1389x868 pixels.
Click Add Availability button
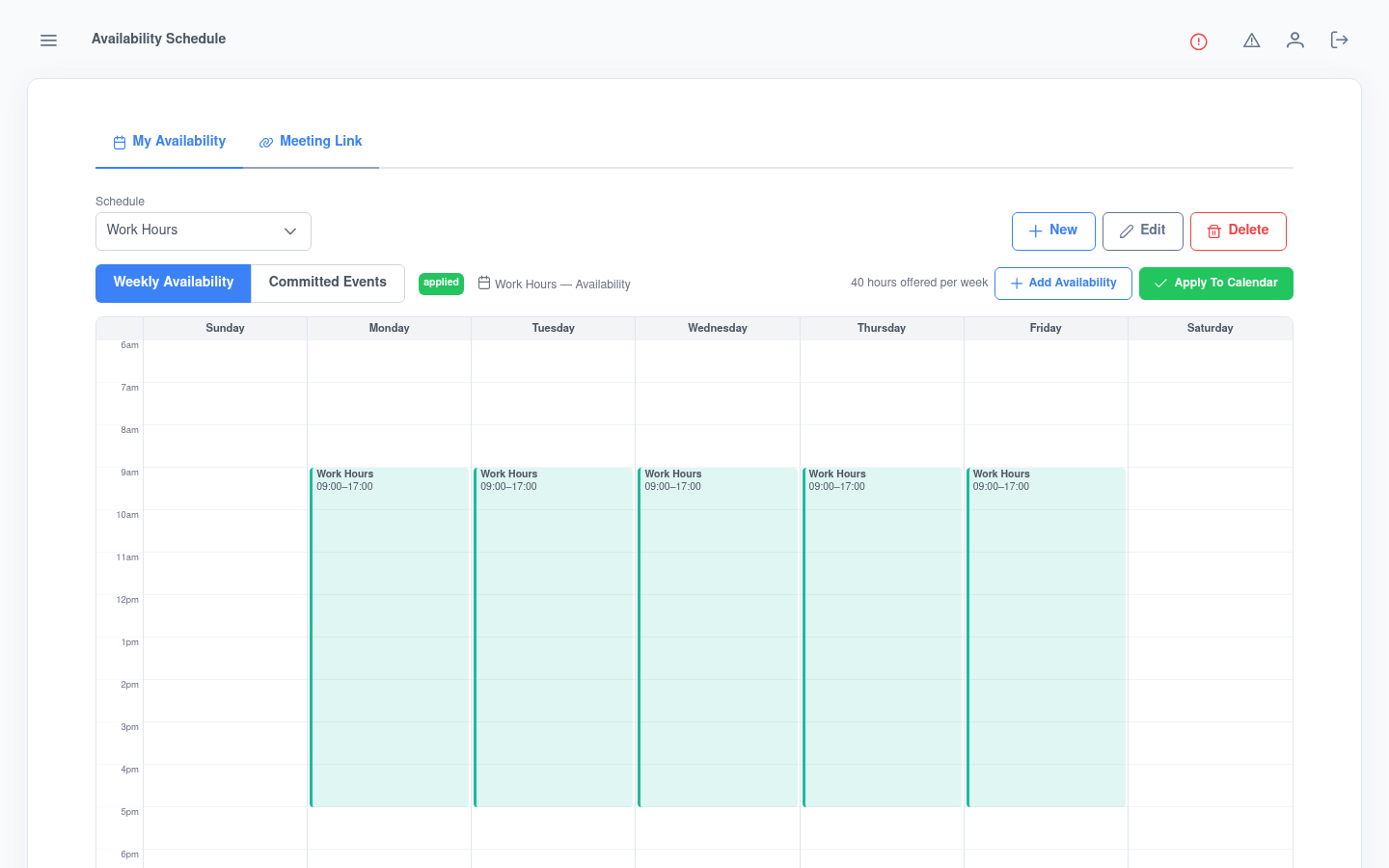pos(1063,284)
